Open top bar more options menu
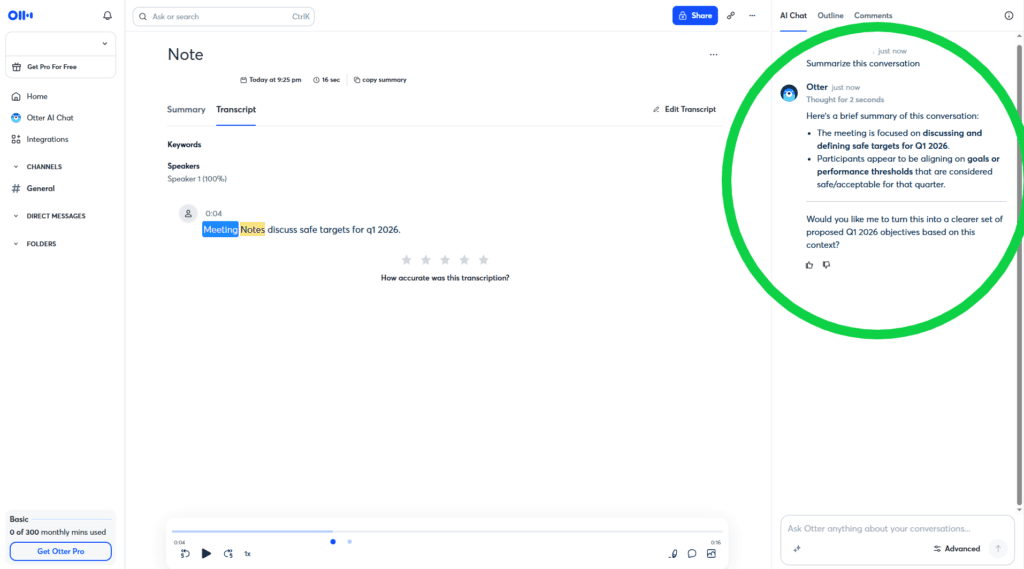Image resolution: width=1024 pixels, height=569 pixels. 752,16
